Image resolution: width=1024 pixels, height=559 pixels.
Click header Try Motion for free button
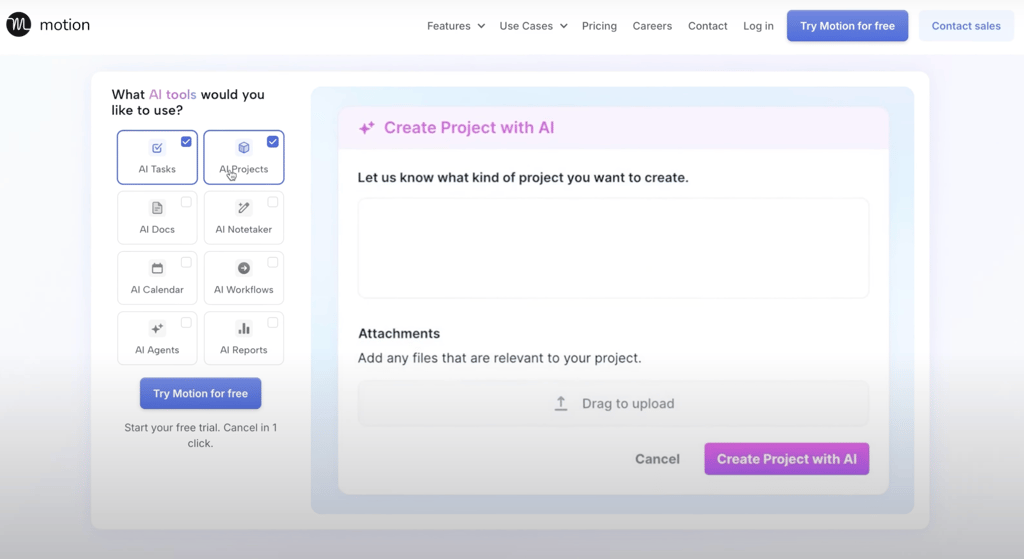coord(847,26)
